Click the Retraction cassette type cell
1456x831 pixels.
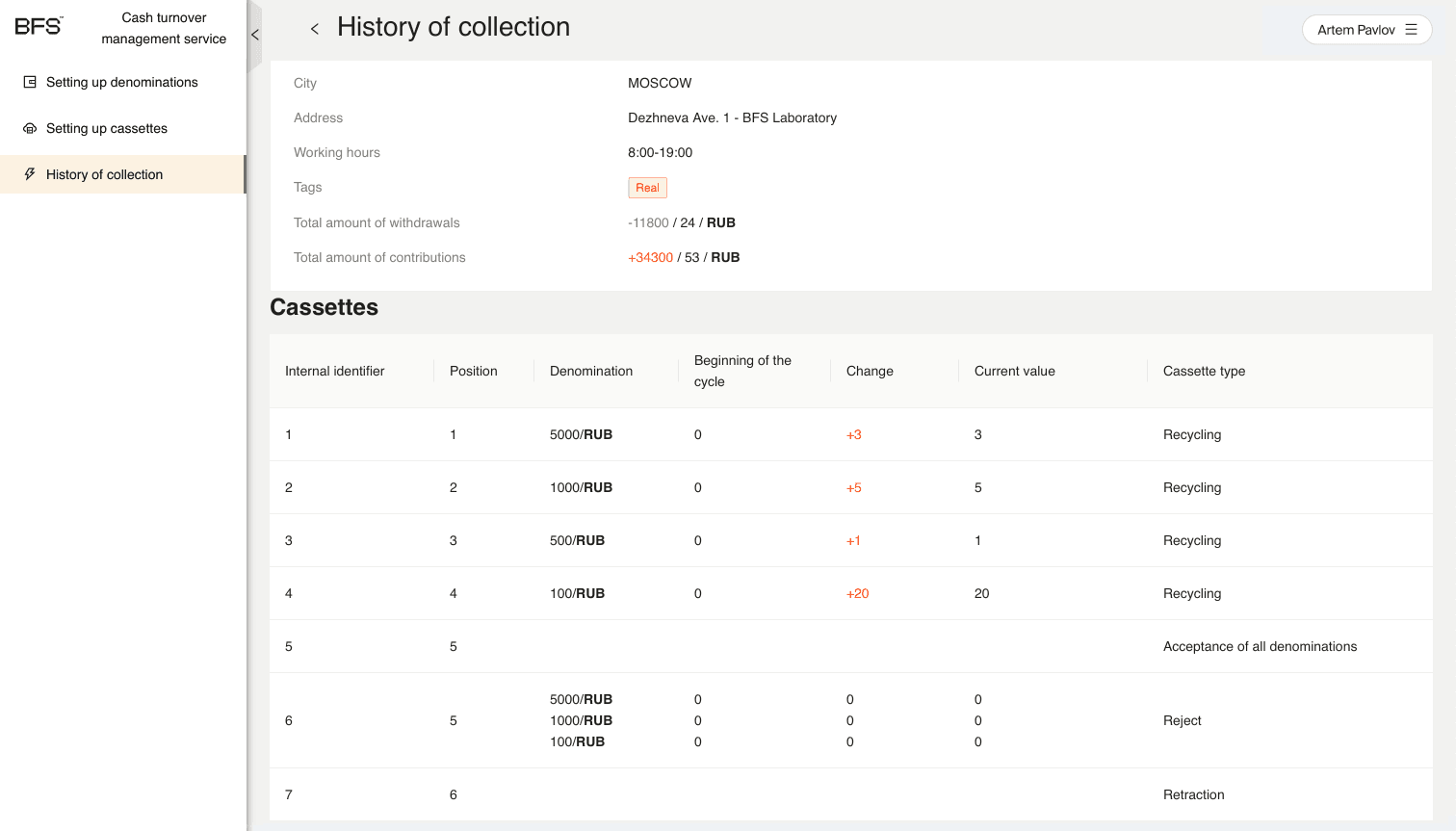coord(1193,794)
